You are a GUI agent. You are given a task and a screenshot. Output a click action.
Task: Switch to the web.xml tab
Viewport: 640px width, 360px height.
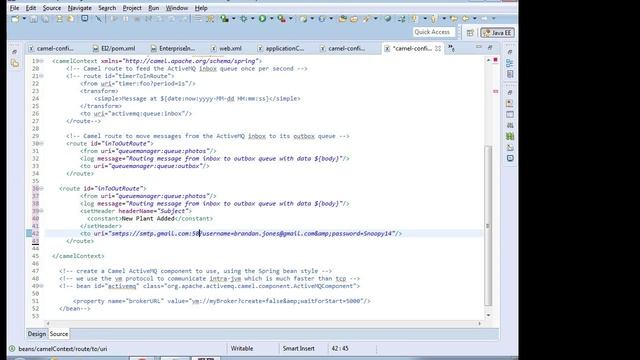pyautogui.click(x=227, y=48)
